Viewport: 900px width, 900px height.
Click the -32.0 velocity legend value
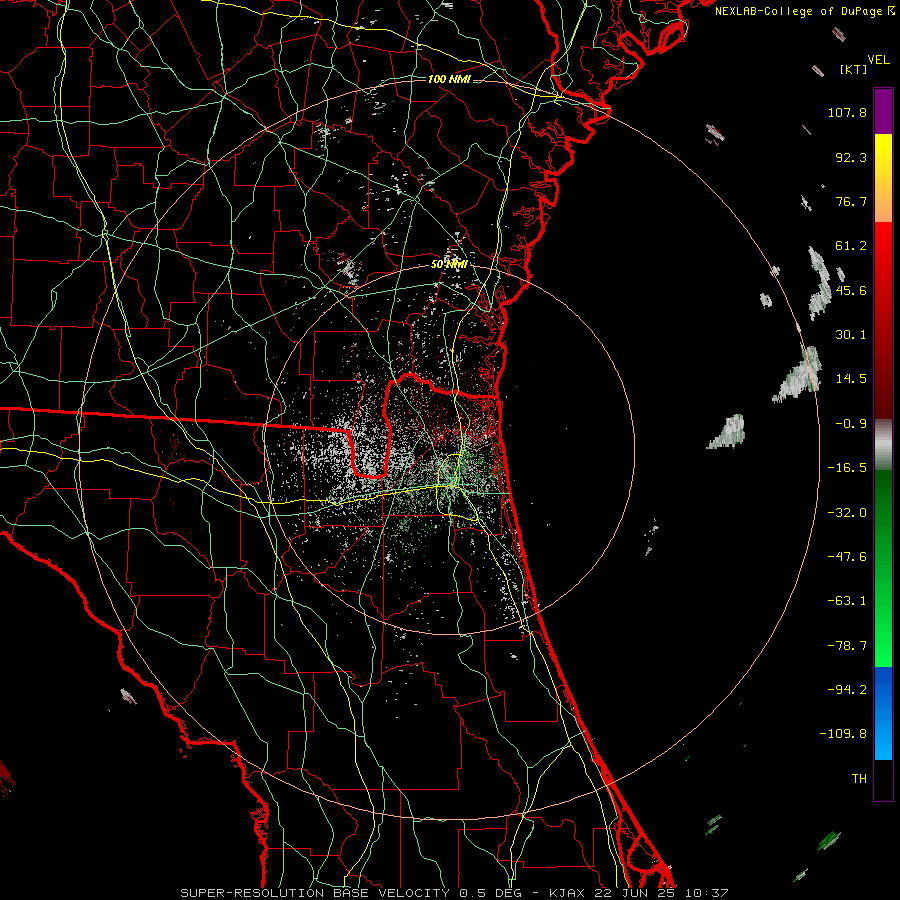tap(847, 513)
